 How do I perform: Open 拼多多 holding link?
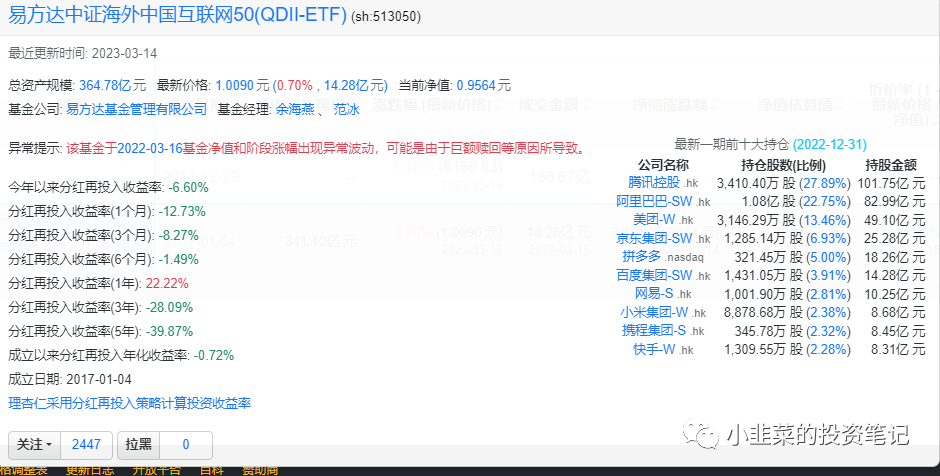[x=641, y=257]
